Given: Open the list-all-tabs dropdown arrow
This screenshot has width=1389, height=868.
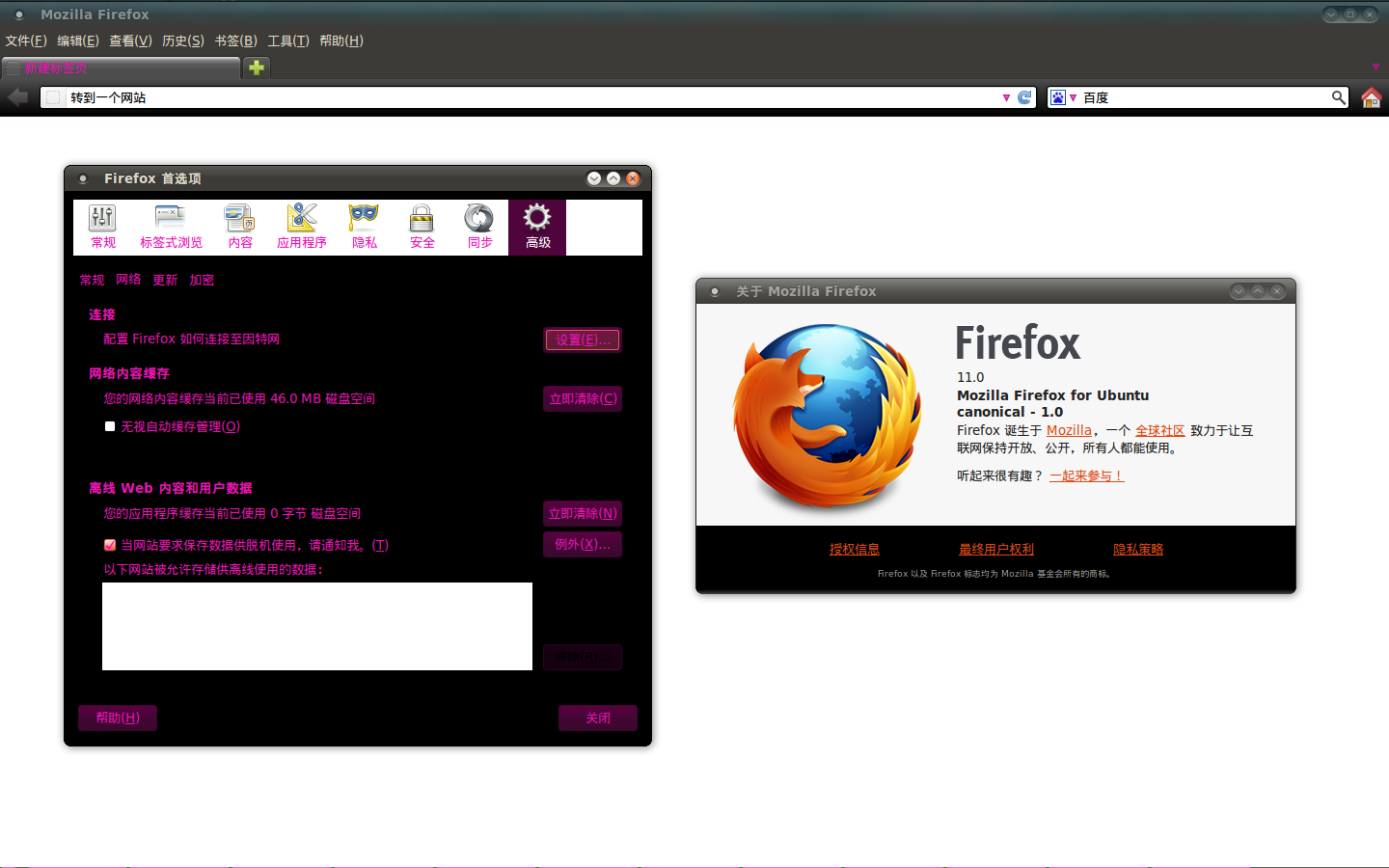Looking at the screenshot, I should [x=1375, y=68].
